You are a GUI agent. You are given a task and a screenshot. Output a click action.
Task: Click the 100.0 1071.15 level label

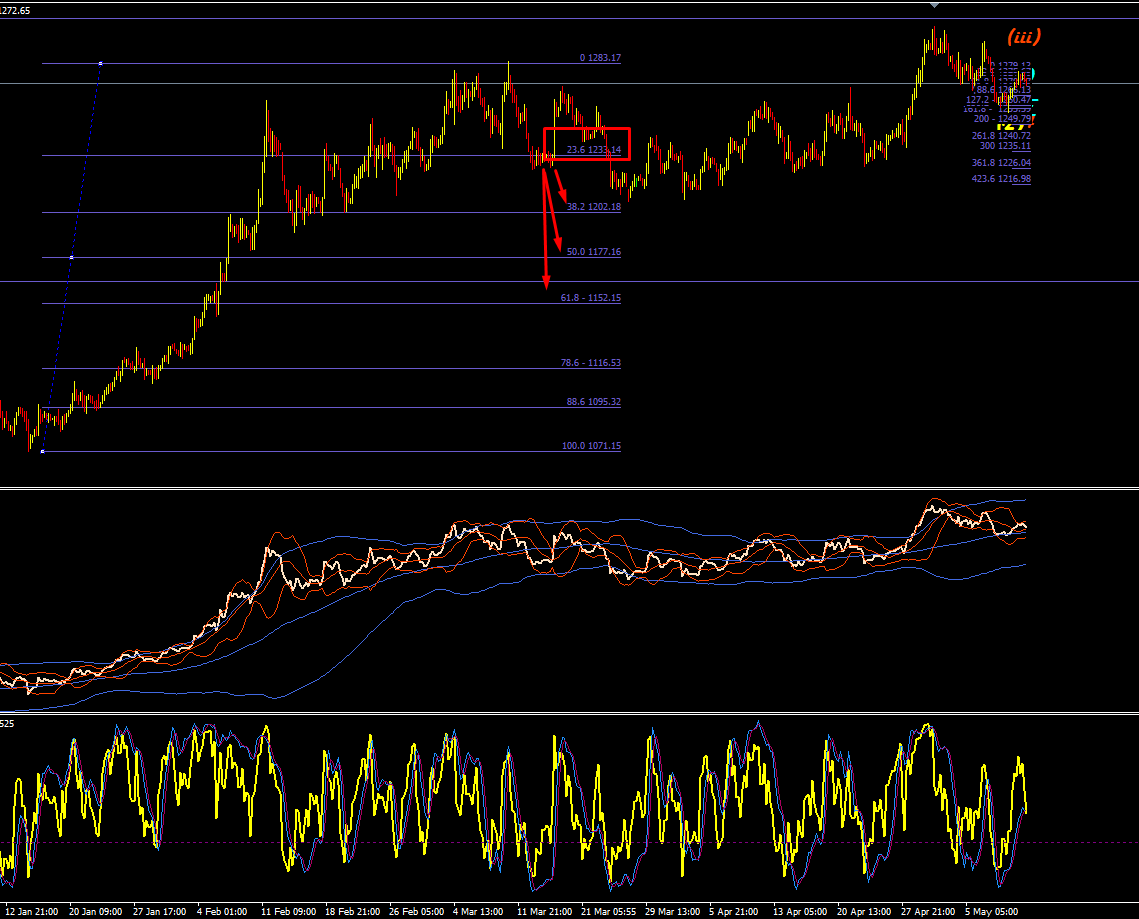(x=591, y=446)
